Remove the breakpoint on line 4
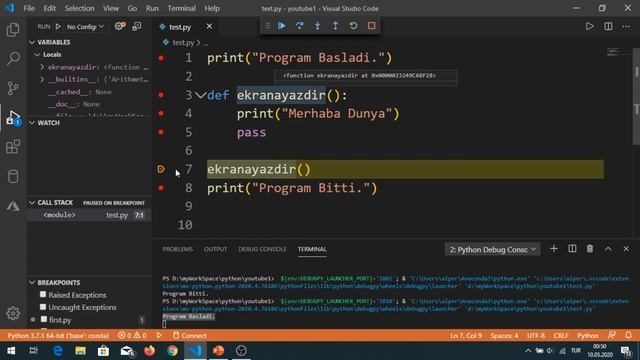640x360 pixels. click(x=161, y=113)
